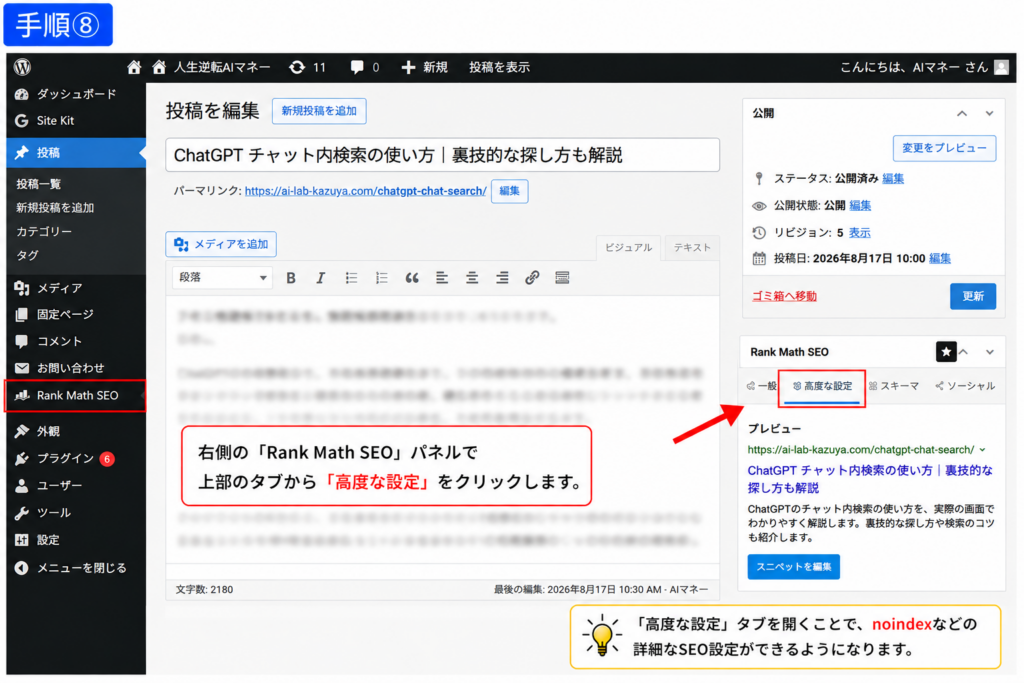Toggle italic formatting in editor toolbar

coord(321,278)
